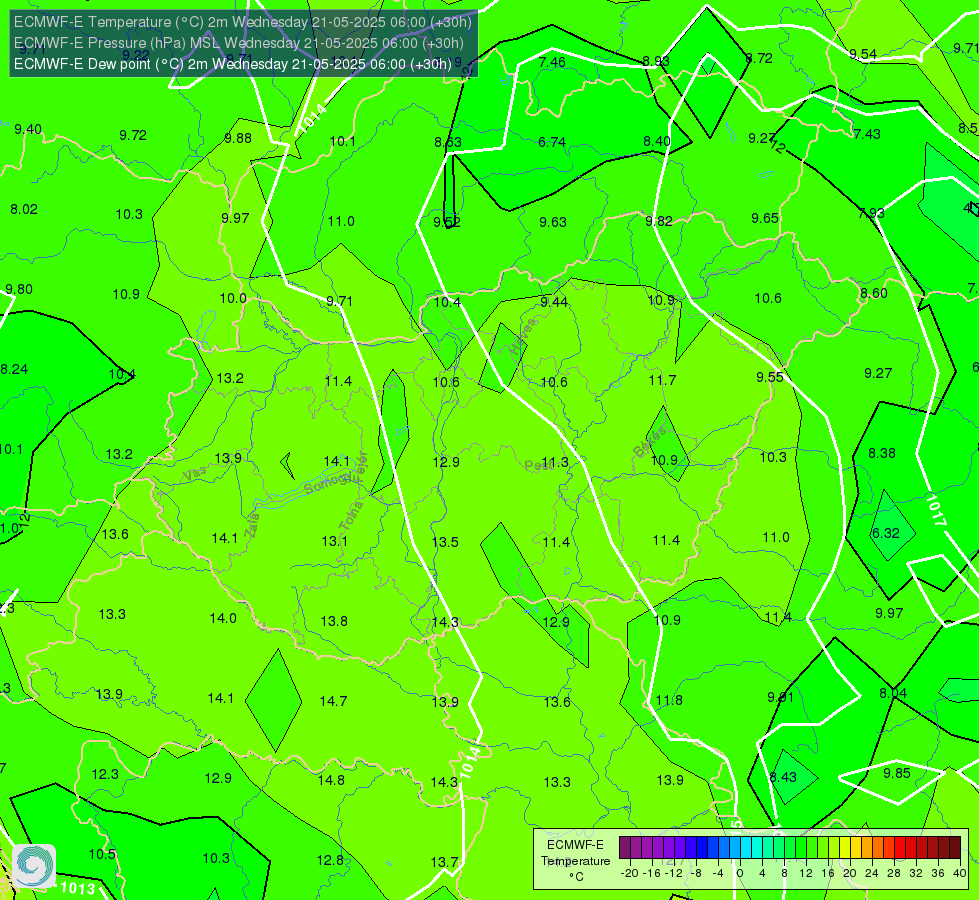Click the legend title 'ECMWF-E Temperature °C'

point(575,861)
